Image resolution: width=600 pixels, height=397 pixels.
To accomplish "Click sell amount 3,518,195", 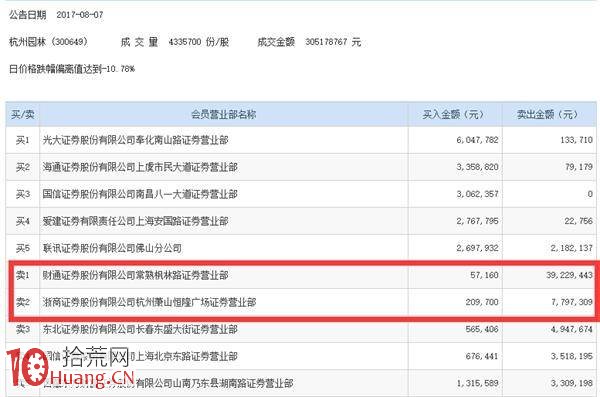I will 572,356.
